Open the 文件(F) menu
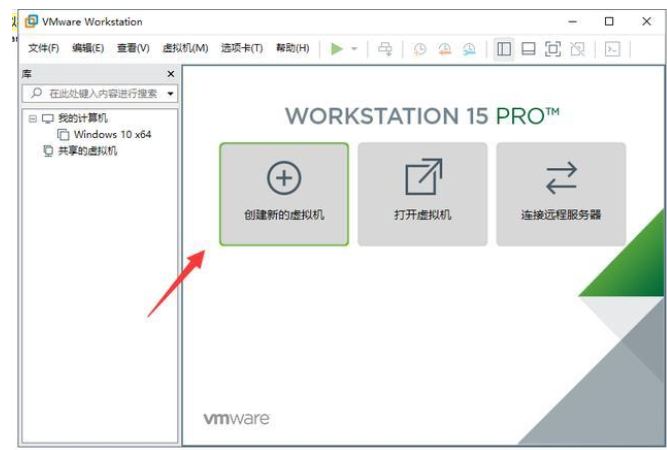Screen dimensions: 667x450 (x=43, y=49)
